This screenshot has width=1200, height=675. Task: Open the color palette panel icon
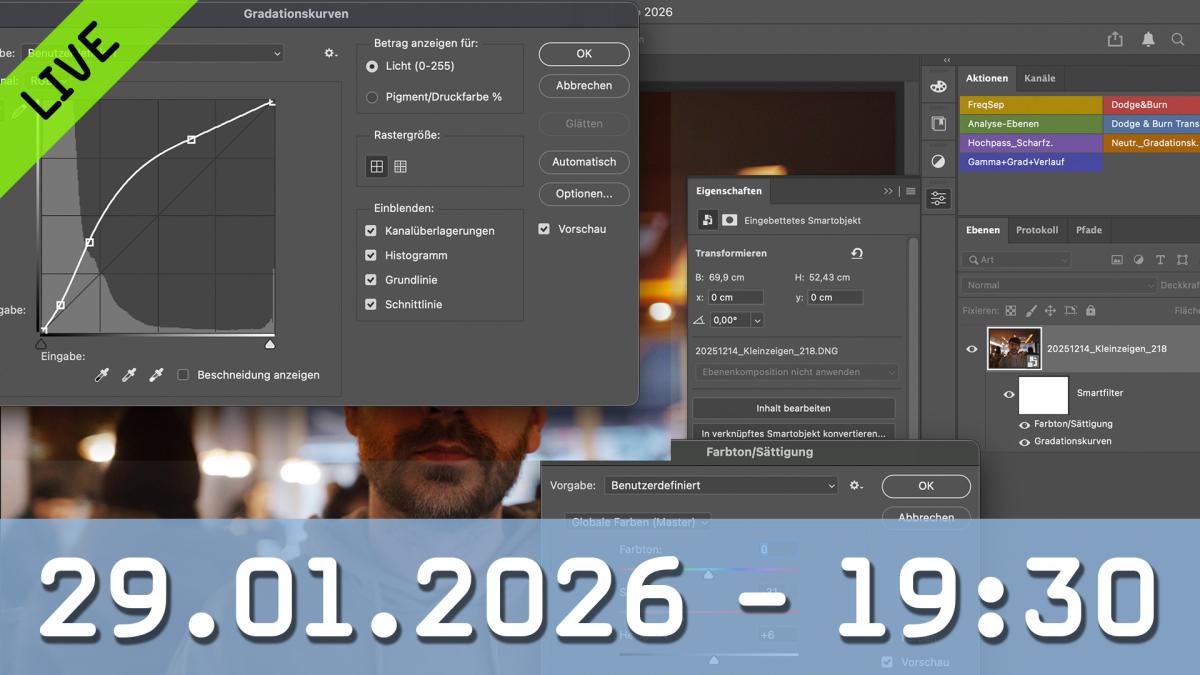[x=938, y=86]
